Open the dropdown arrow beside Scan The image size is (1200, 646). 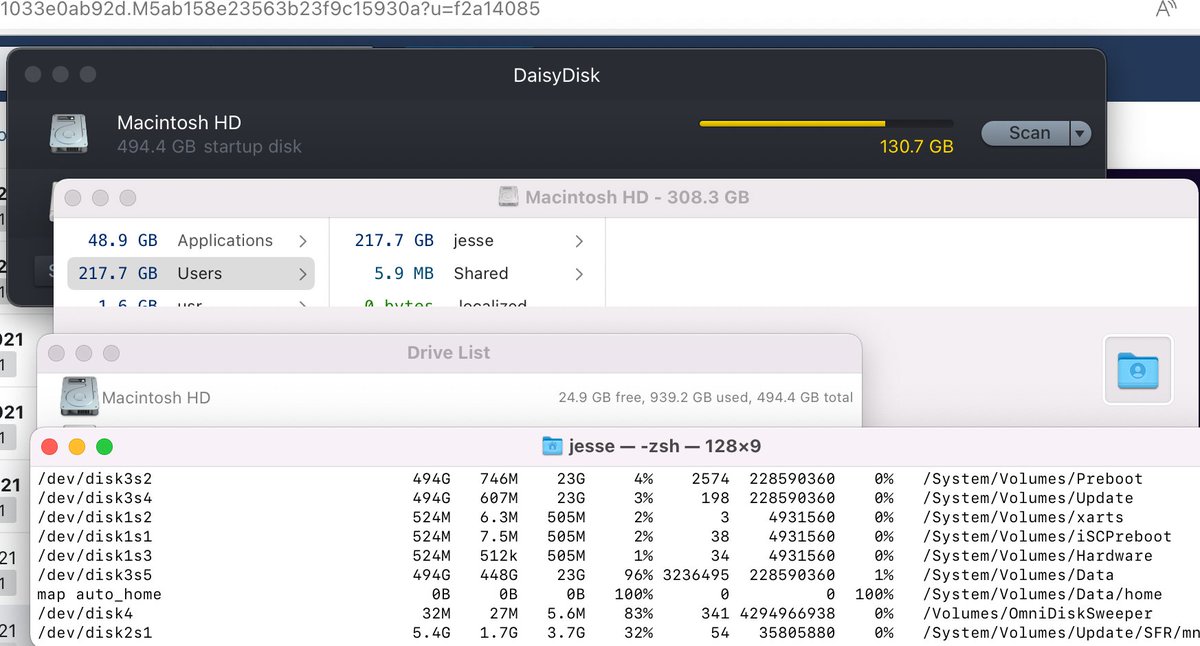(x=1080, y=133)
